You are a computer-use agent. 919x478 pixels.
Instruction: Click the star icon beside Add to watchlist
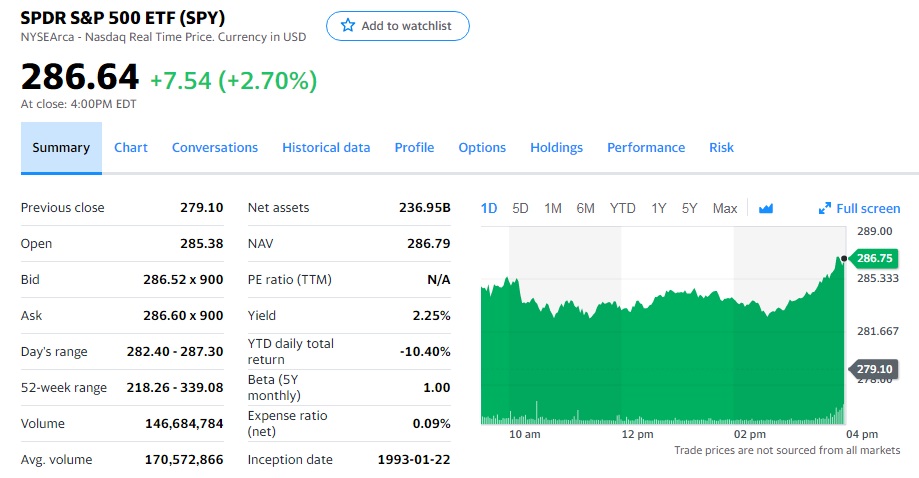pyautogui.click(x=348, y=26)
